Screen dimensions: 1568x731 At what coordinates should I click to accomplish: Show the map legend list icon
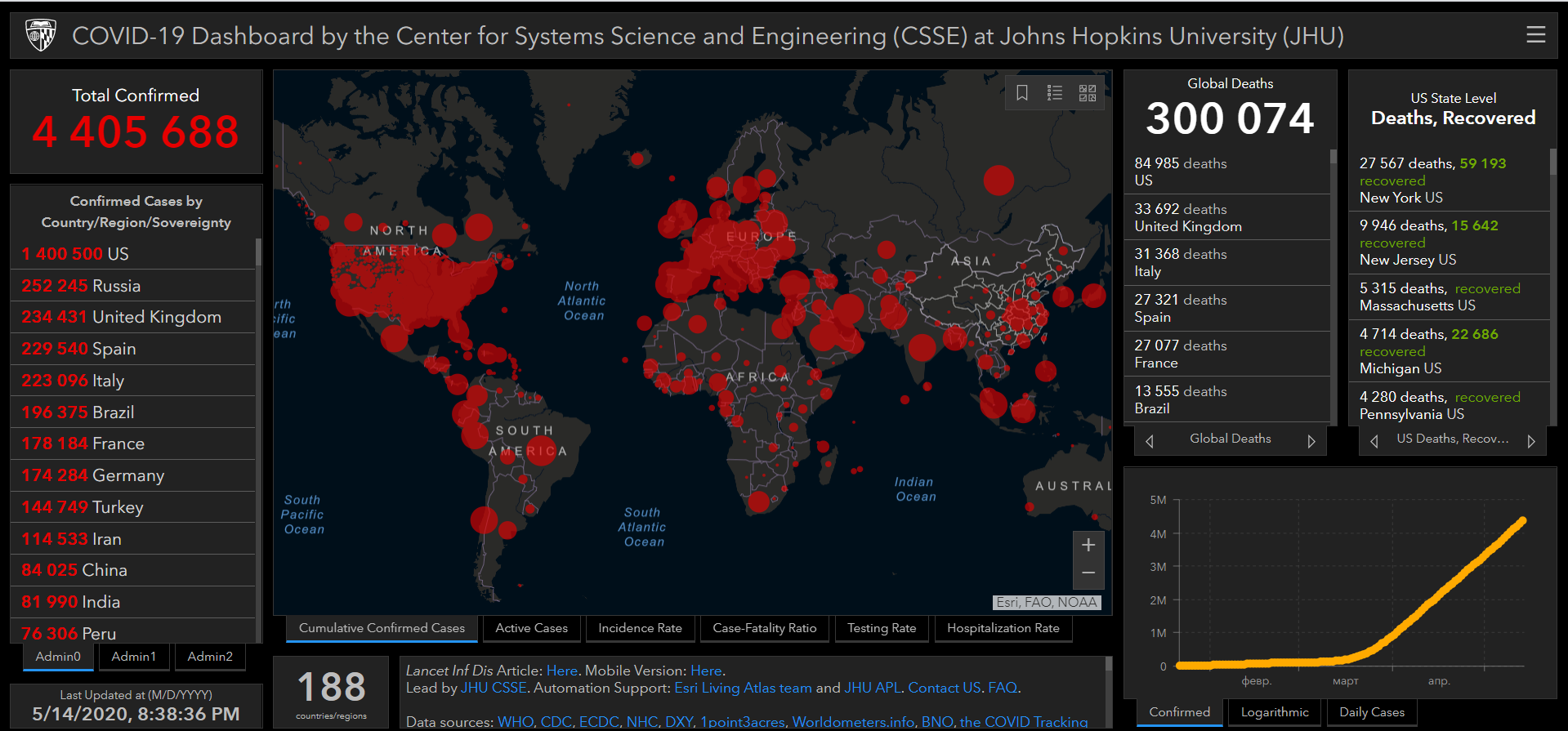coord(1055,93)
